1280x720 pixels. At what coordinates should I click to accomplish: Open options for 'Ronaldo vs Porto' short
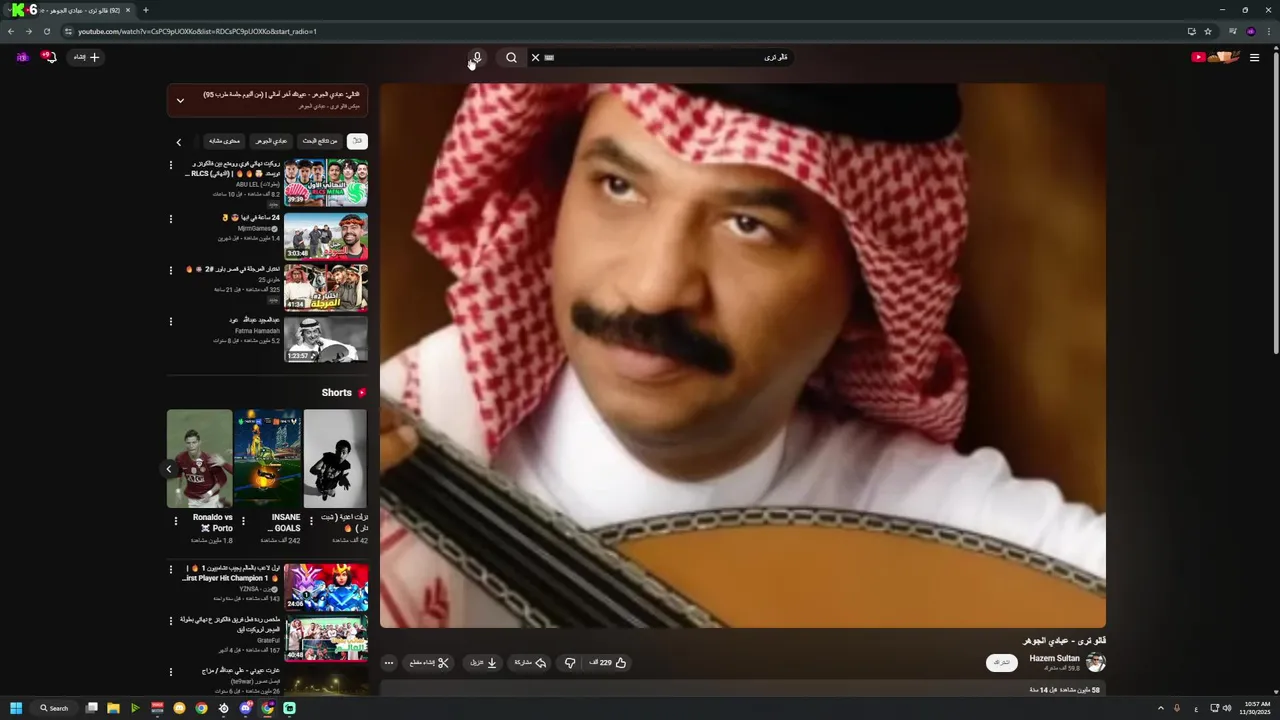[176, 521]
